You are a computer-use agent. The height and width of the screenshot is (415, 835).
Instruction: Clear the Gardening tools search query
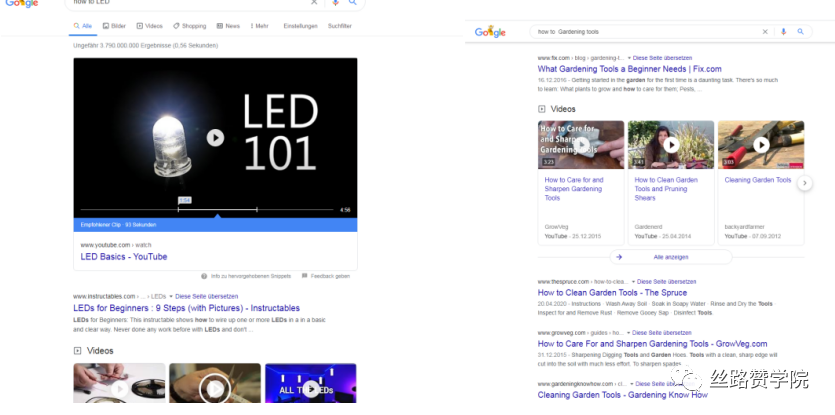point(765,32)
